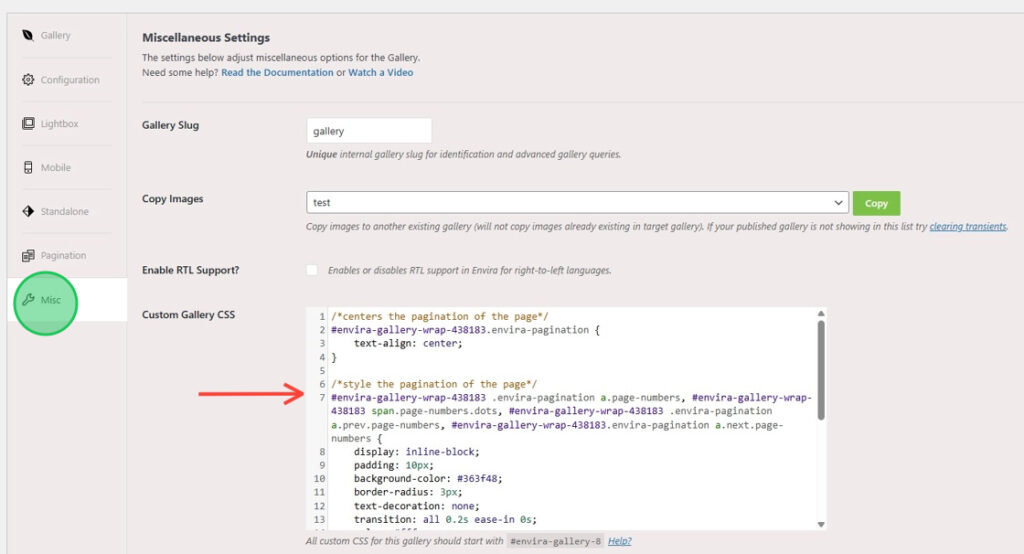Enable the RTL Support checkbox
The image size is (1024, 554).
click(312, 270)
